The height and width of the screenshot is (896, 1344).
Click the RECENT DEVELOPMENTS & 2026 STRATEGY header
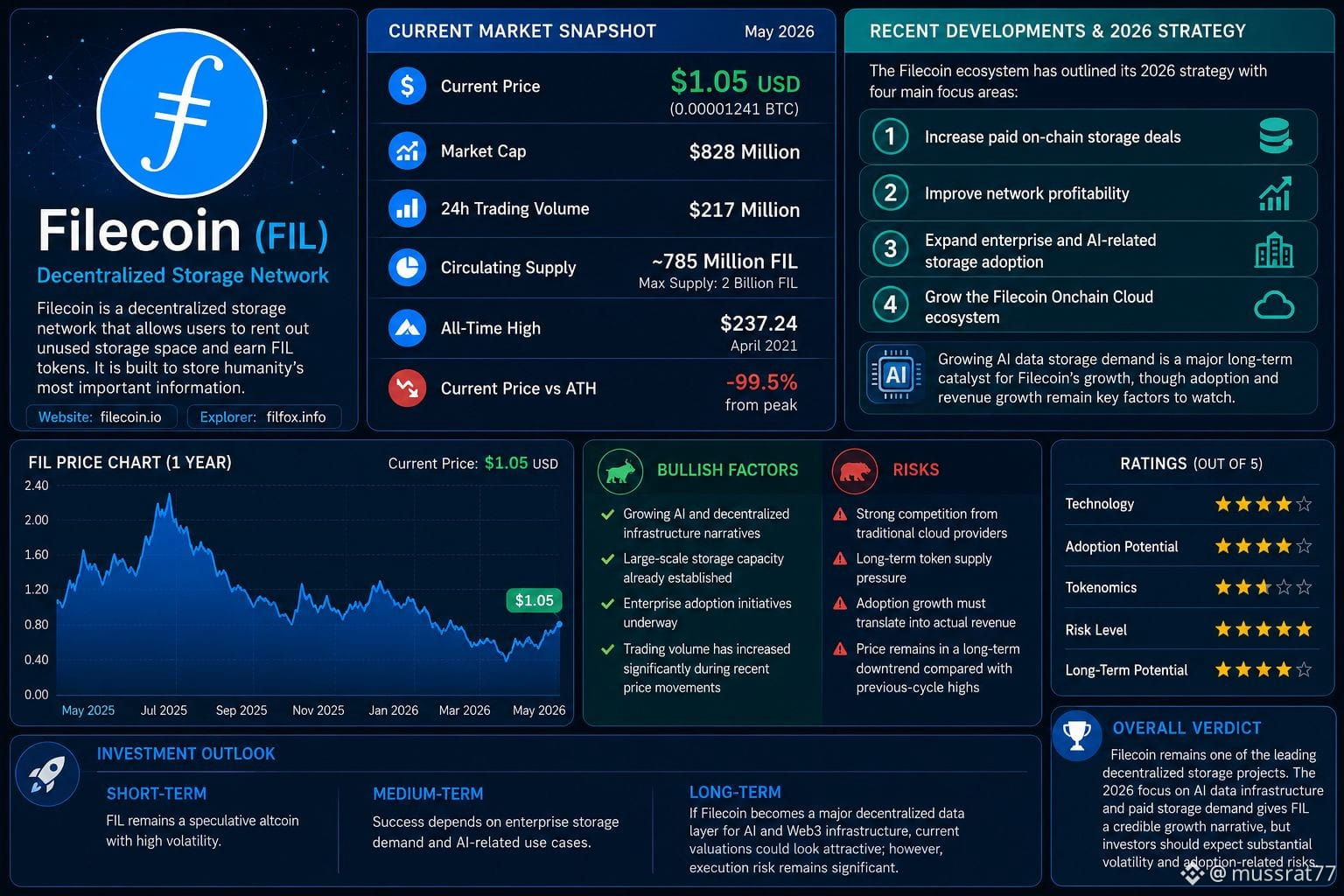pyautogui.click(x=1058, y=31)
